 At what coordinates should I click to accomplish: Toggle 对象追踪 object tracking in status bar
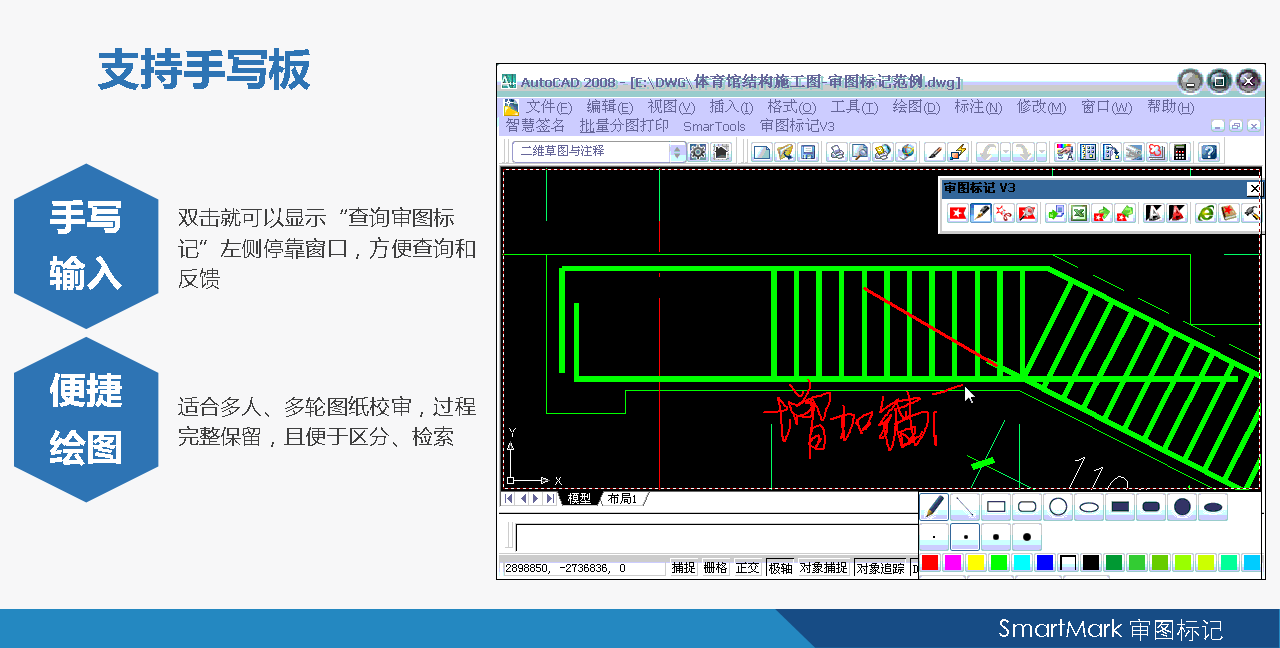[880, 568]
